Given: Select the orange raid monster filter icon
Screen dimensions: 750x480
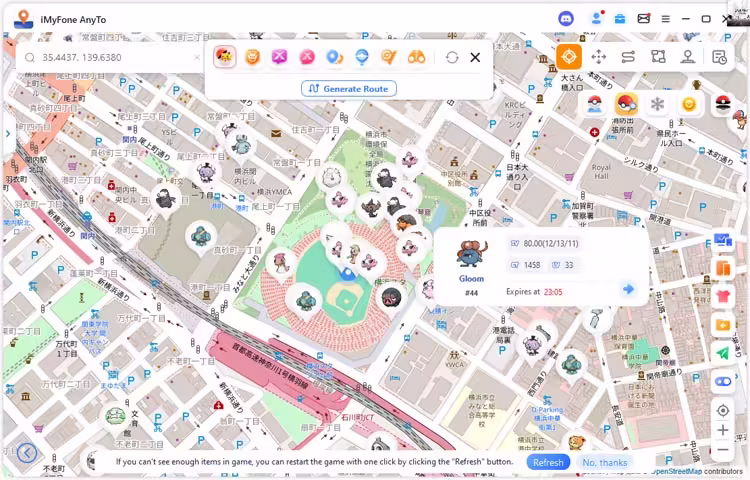Looking at the screenshot, I should pos(252,57).
